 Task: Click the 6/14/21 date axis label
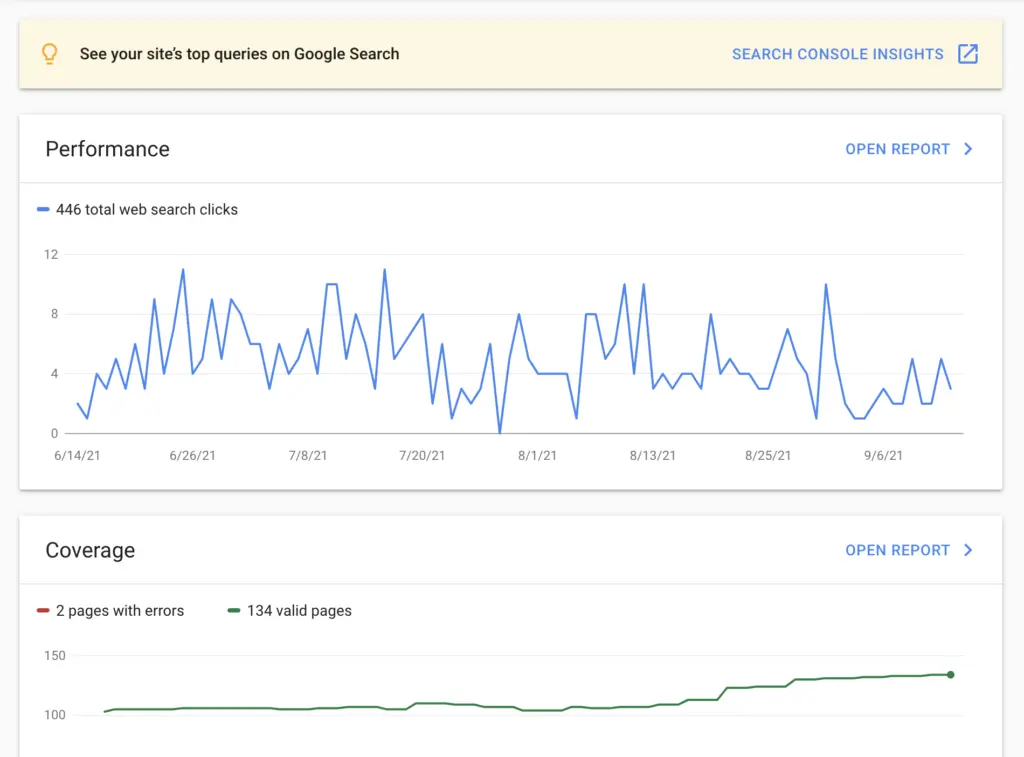(77, 456)
